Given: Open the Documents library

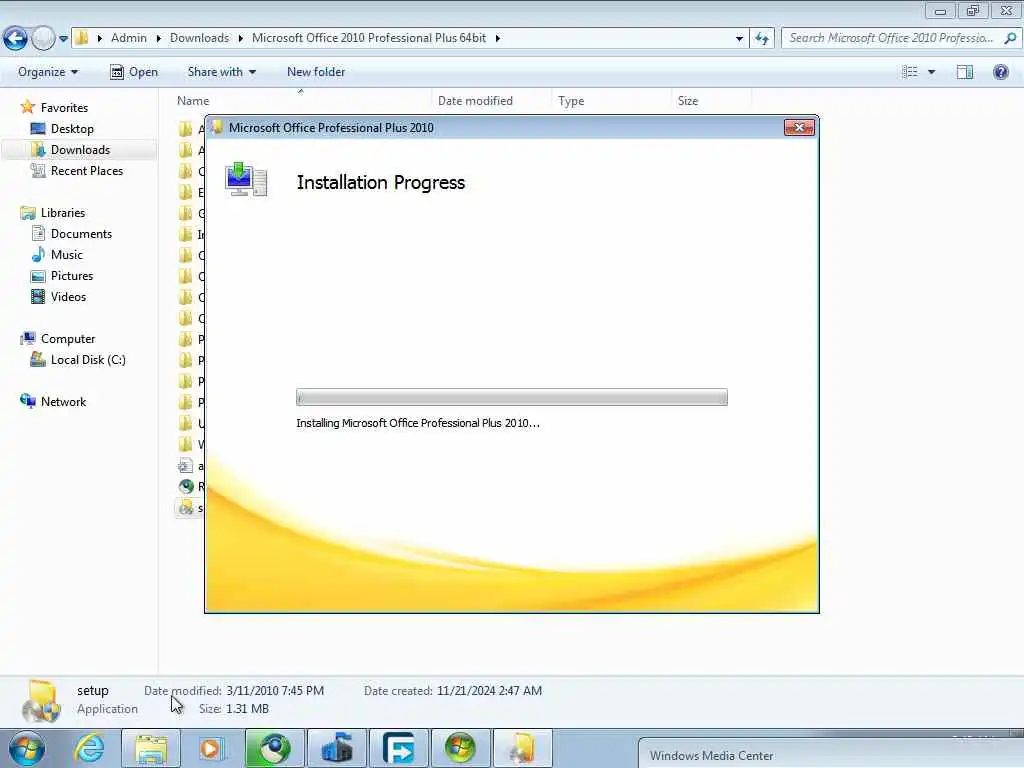Looking at the screenshot, I should (81, 234).
